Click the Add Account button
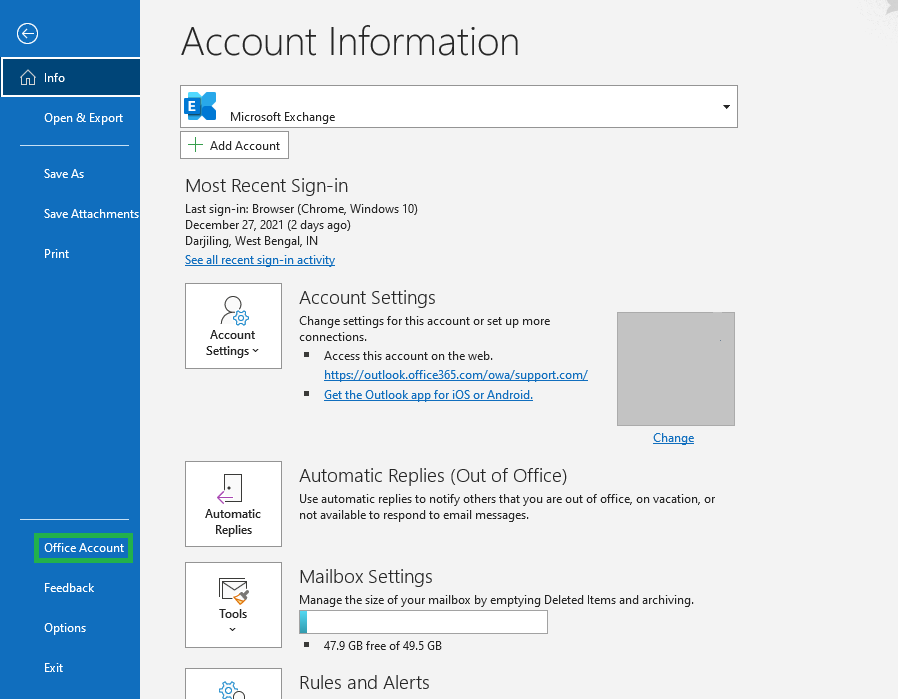Viewport: 898px width, 699px height. click(234, 145)
